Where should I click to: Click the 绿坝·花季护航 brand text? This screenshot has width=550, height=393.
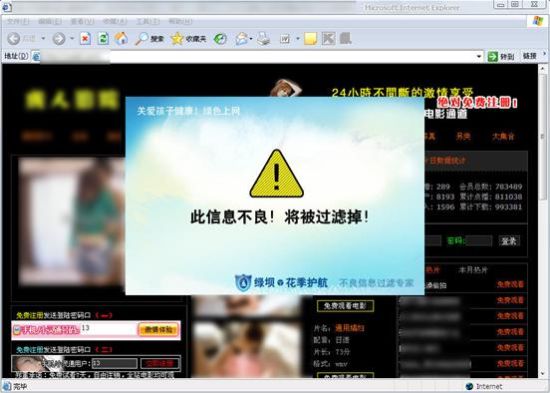coord(291,283)
